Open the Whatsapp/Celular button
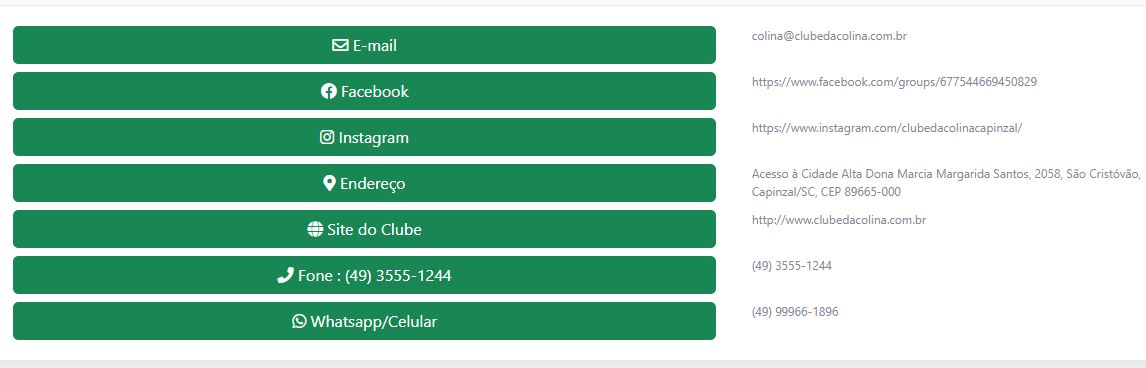The height and width of the screenshot is (368, 1146). click(x=364, y=321)
